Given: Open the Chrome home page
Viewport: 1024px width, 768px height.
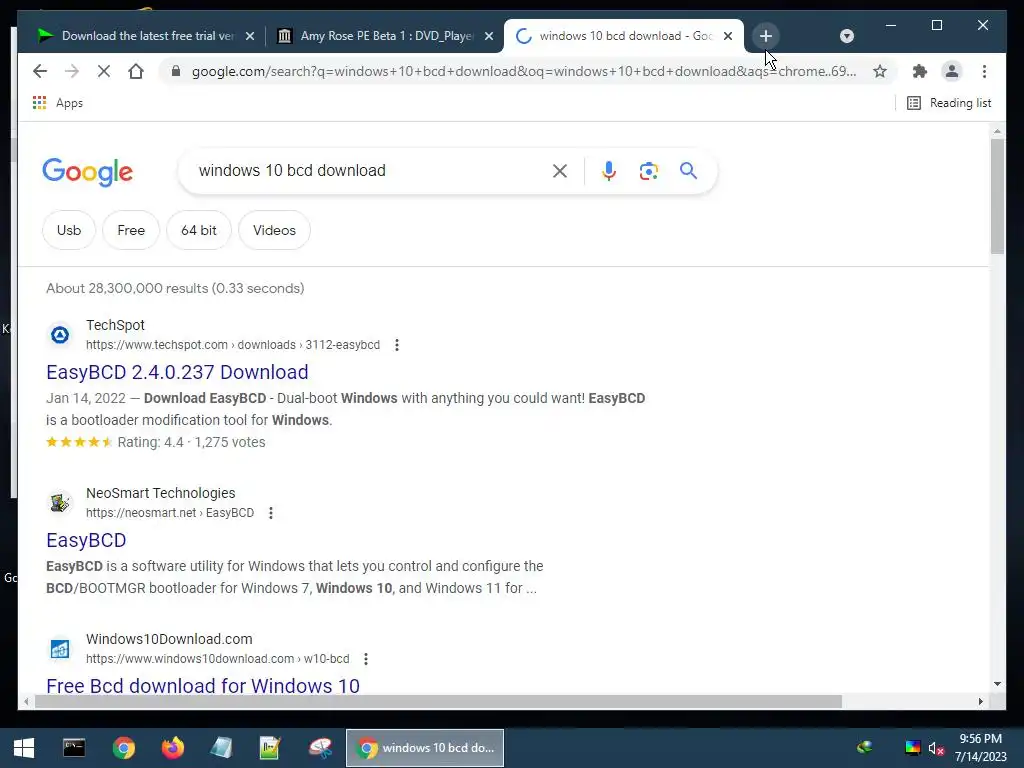Looking at the screenshot, I should tap(136, 71).
